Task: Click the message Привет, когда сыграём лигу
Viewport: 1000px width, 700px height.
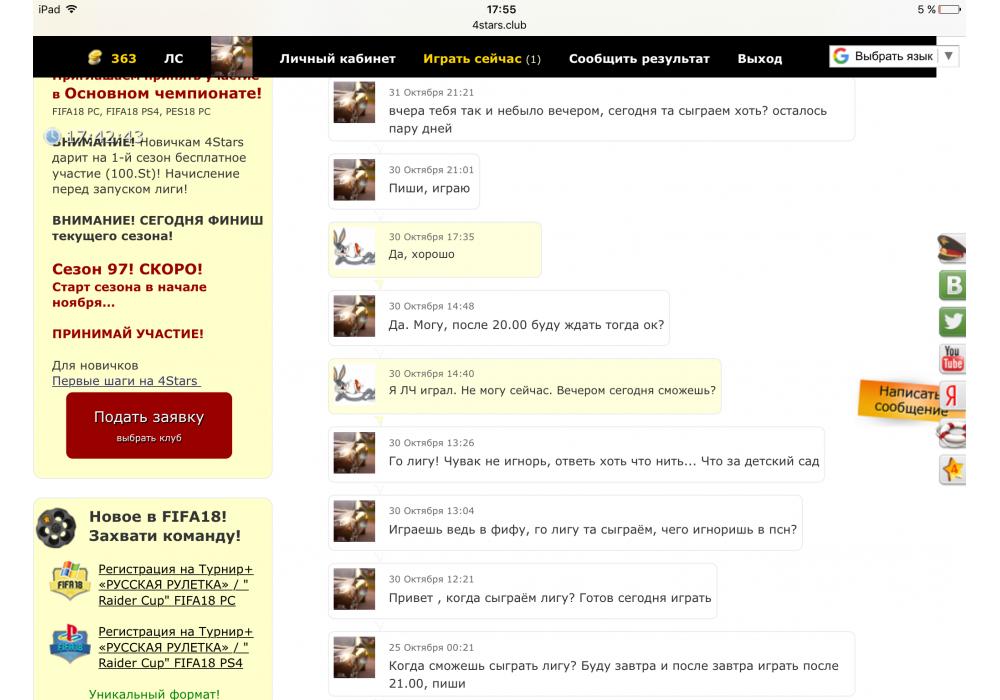Action: (x=550, y=598)
